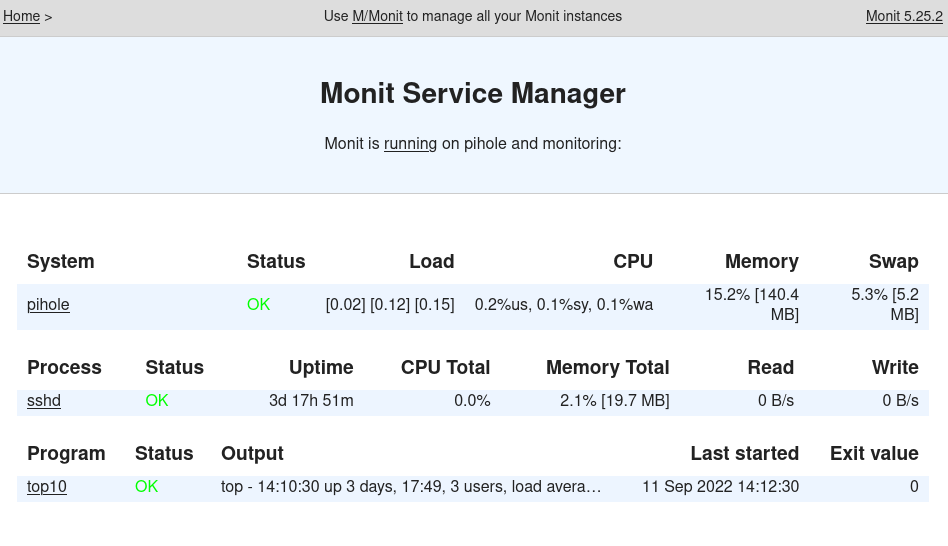Open the M/Monit link in the header
The height and width of the screenshot is (546, 948).
point(377,16)
